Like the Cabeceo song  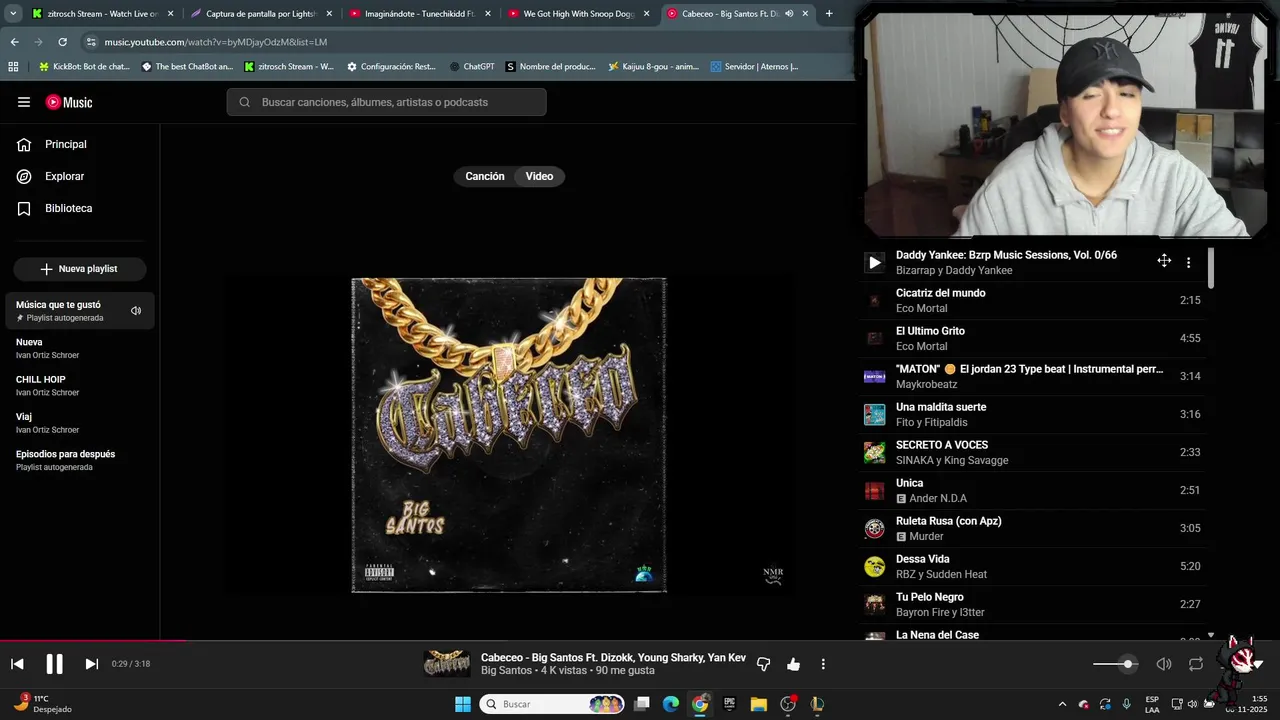pos(793,664)
